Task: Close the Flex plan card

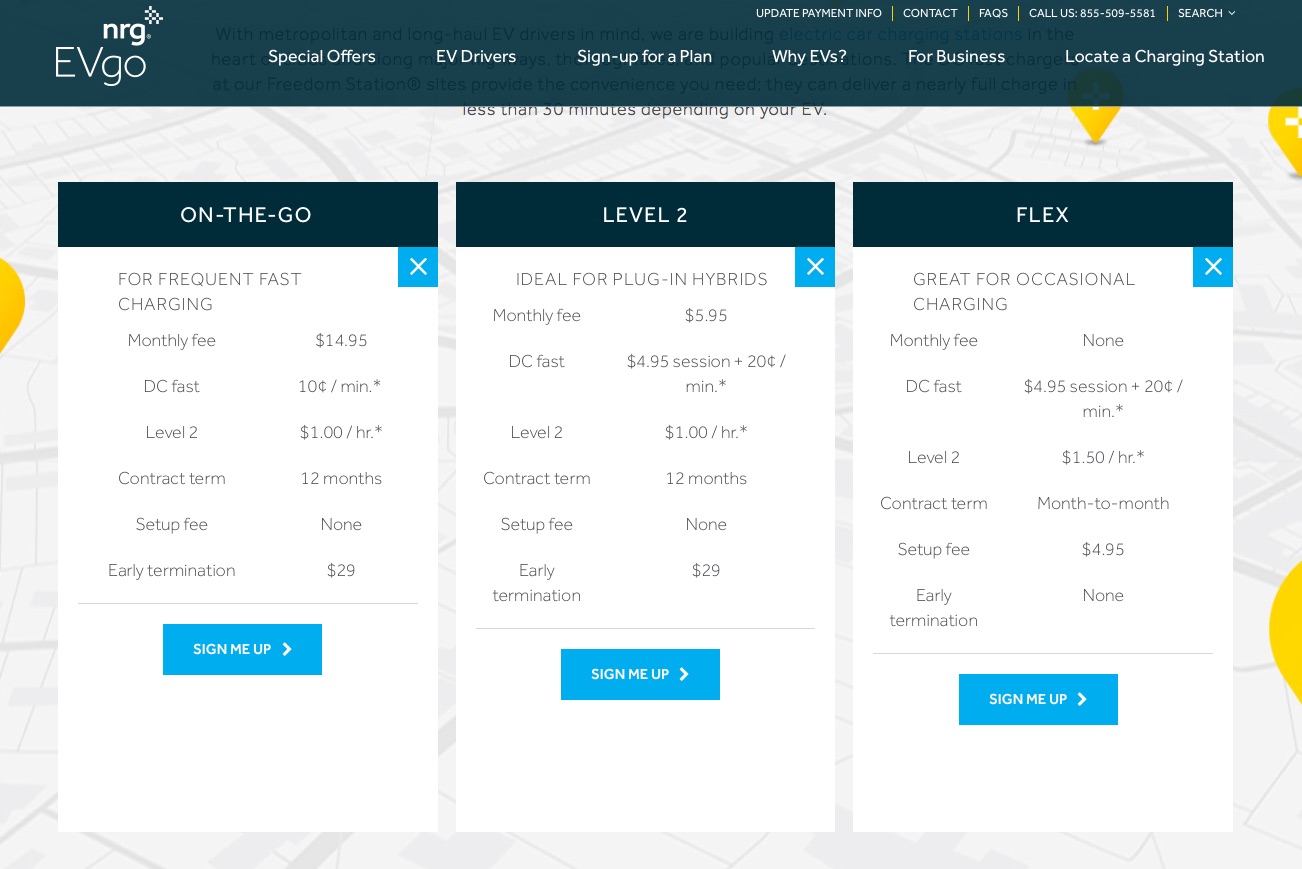Action: (x=1212, y=267)
